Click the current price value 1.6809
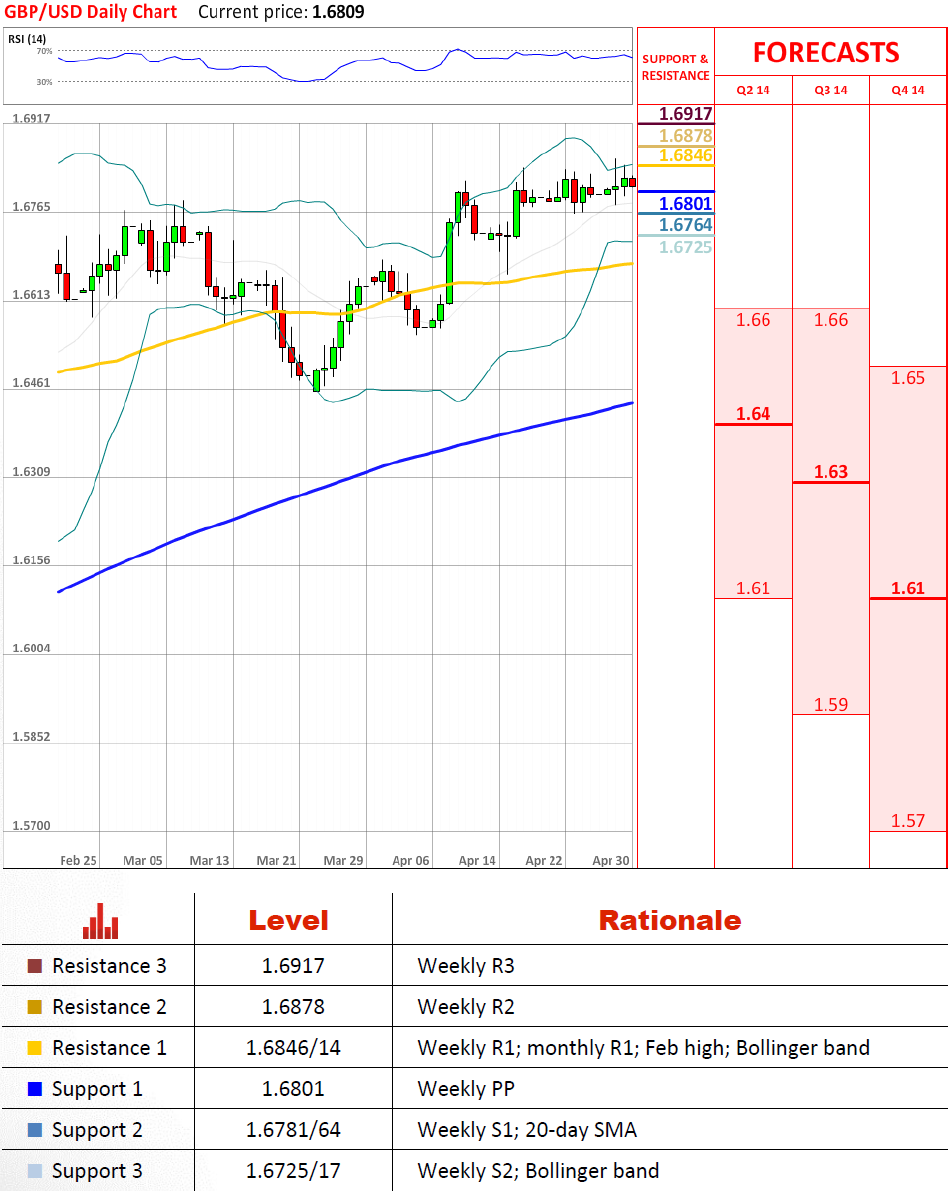This screenshot has width=949, height=1191. coord(338,12)
